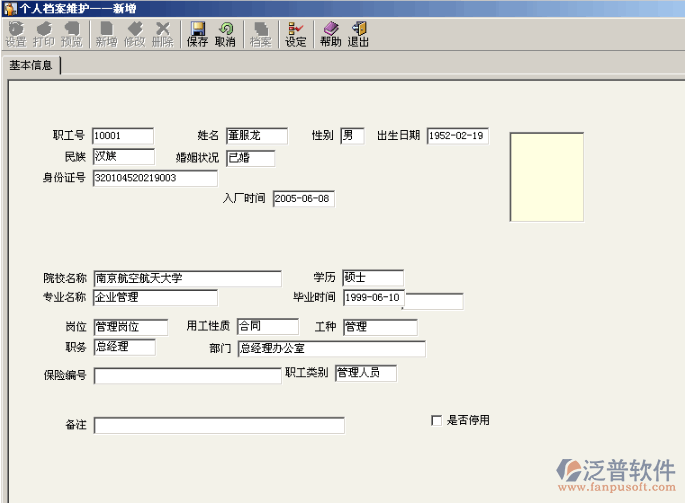Viewport: 686px width, 503px height.
Task: Click the 新增 (Add) toolbar icon
Action: point(105,34)
